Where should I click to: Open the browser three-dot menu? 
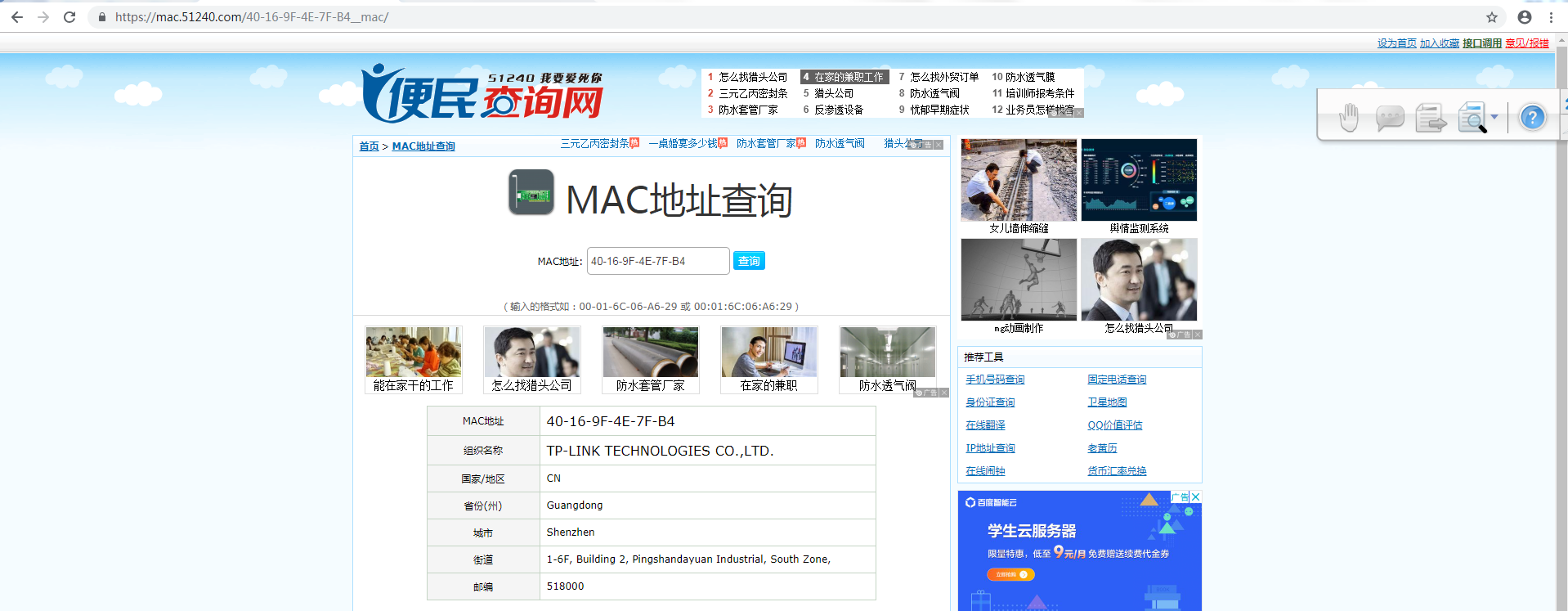click(x=1551, y=17)
